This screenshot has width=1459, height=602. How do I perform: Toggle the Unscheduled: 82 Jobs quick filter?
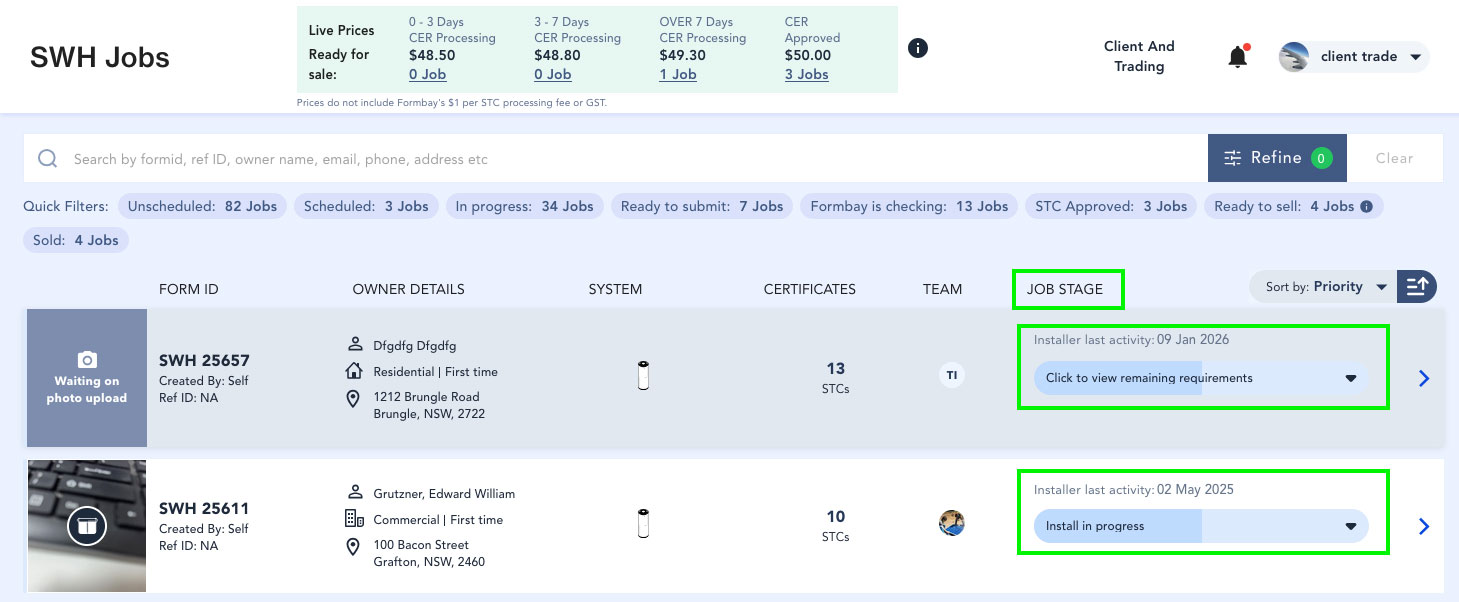pos(203,207)
